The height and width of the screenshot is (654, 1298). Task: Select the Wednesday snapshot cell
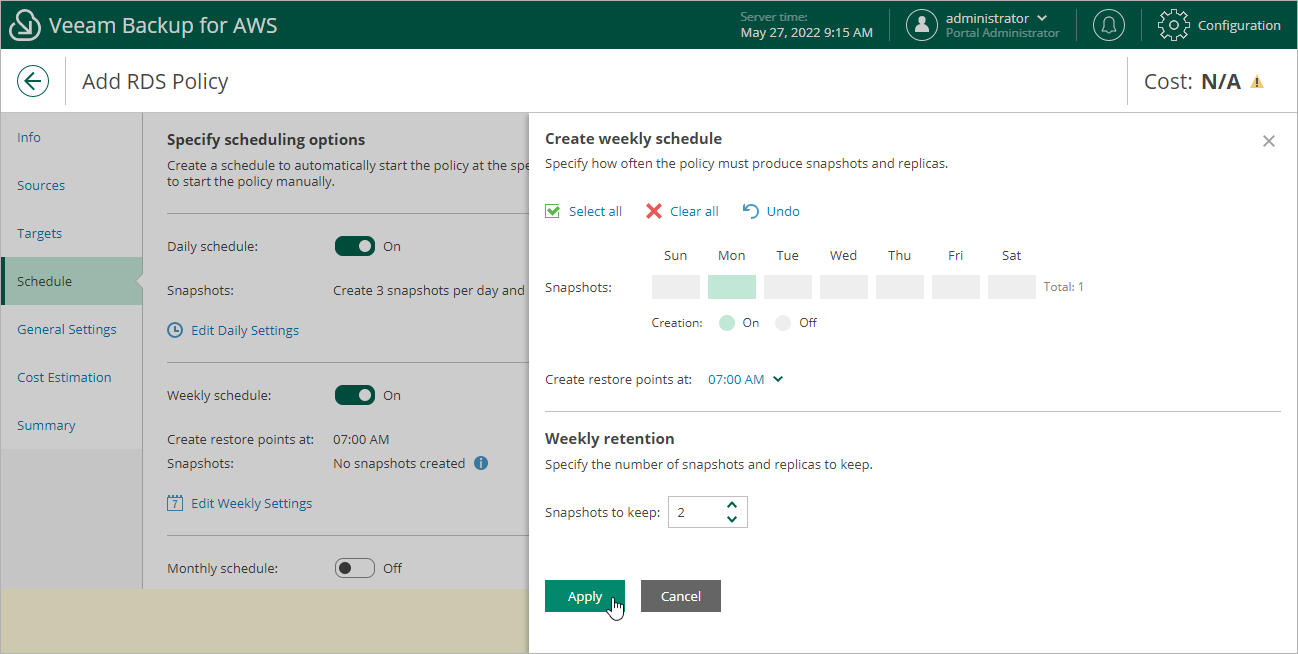tap(844, 287)
